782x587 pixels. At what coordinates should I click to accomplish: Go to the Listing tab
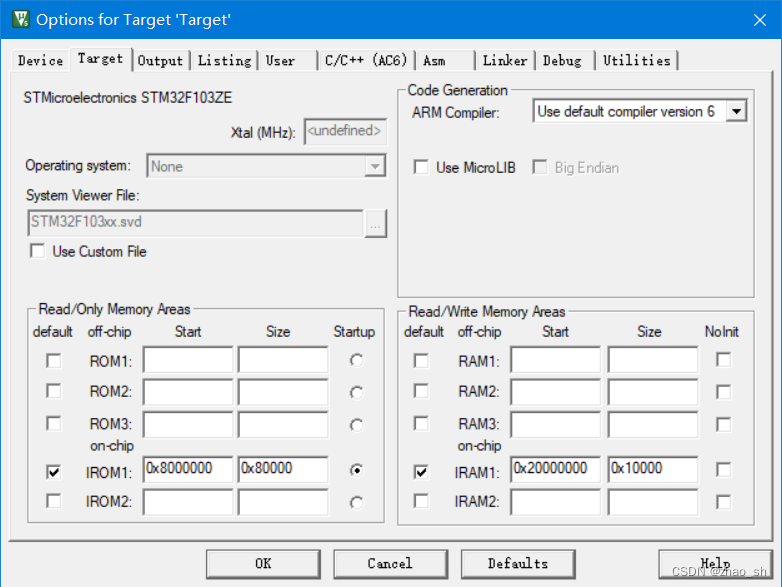[x=224, y=61]
